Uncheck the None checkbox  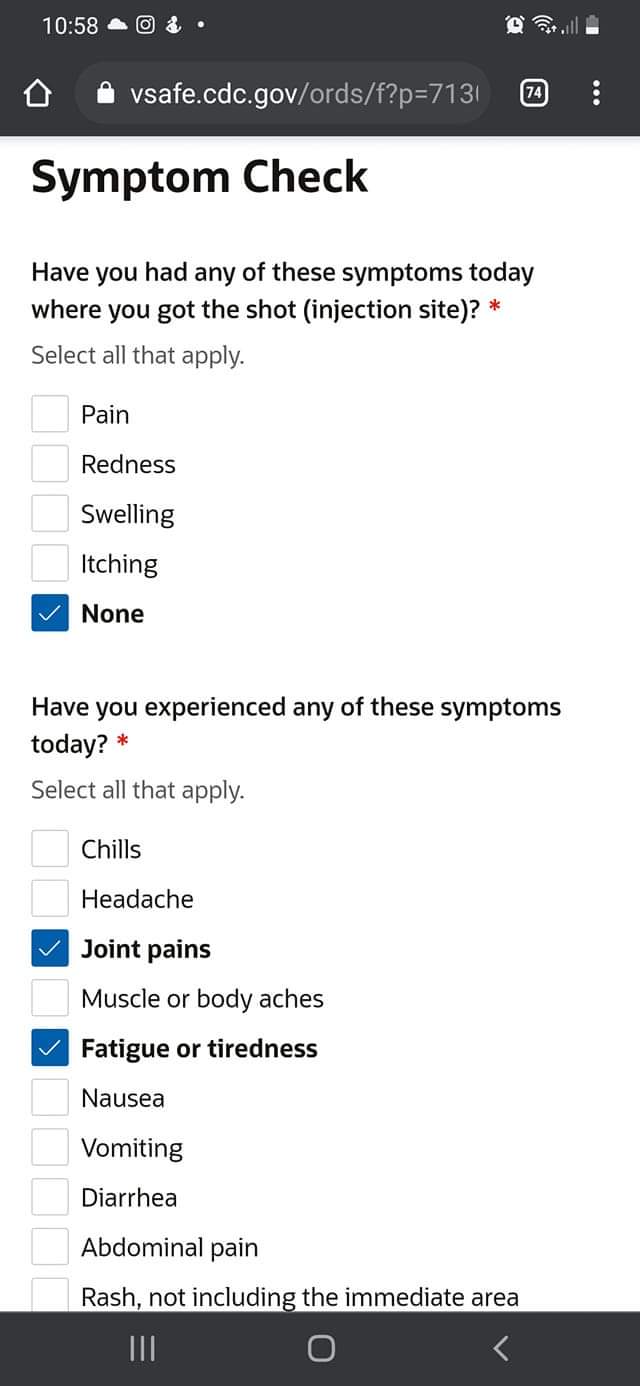click(50, 614)
